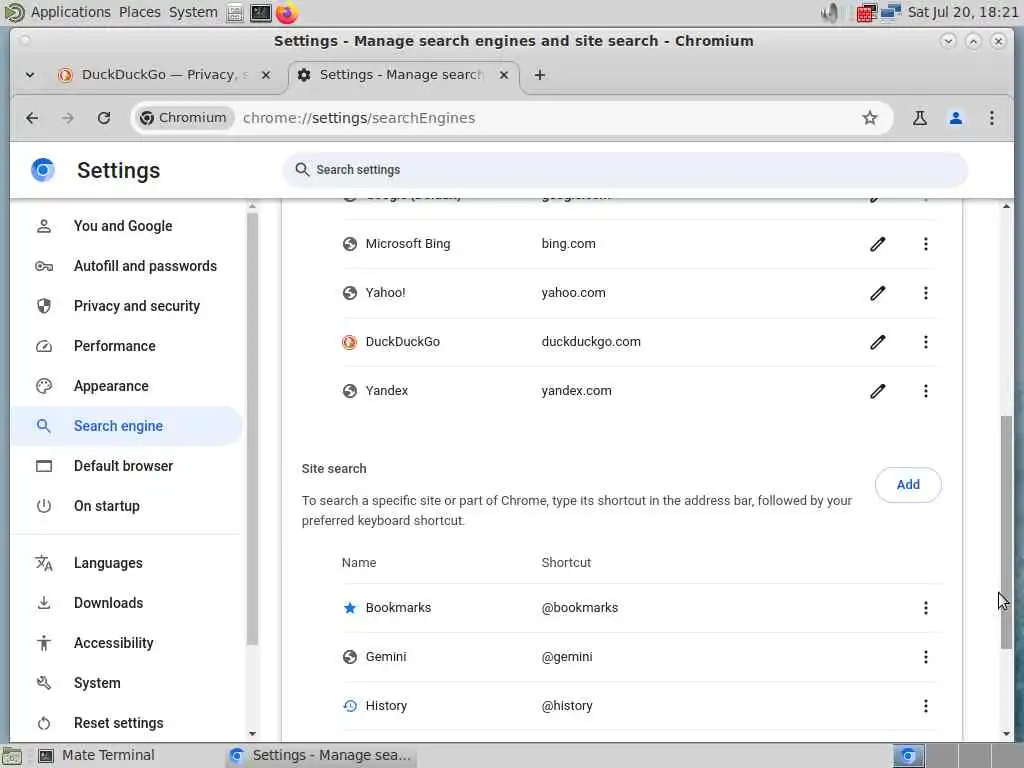This screenshot has width=1024, height=768.
Task: Open Chrome Labs flask icon
Action: (x=920, y=118)
